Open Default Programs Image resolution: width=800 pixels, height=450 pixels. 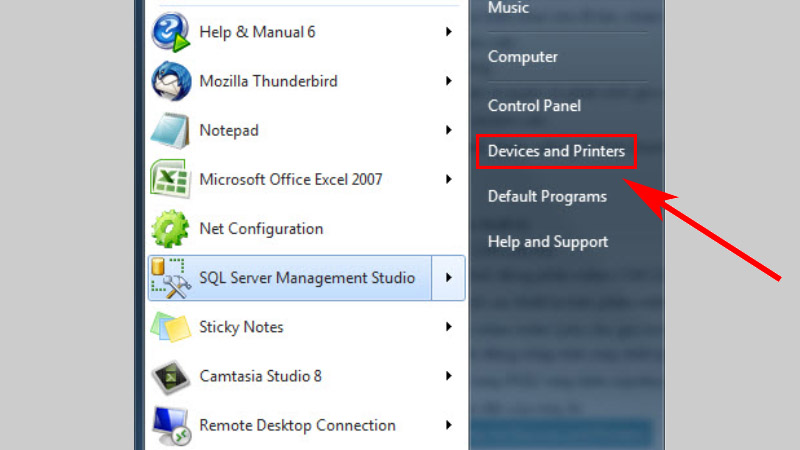(x=547, y=196)
